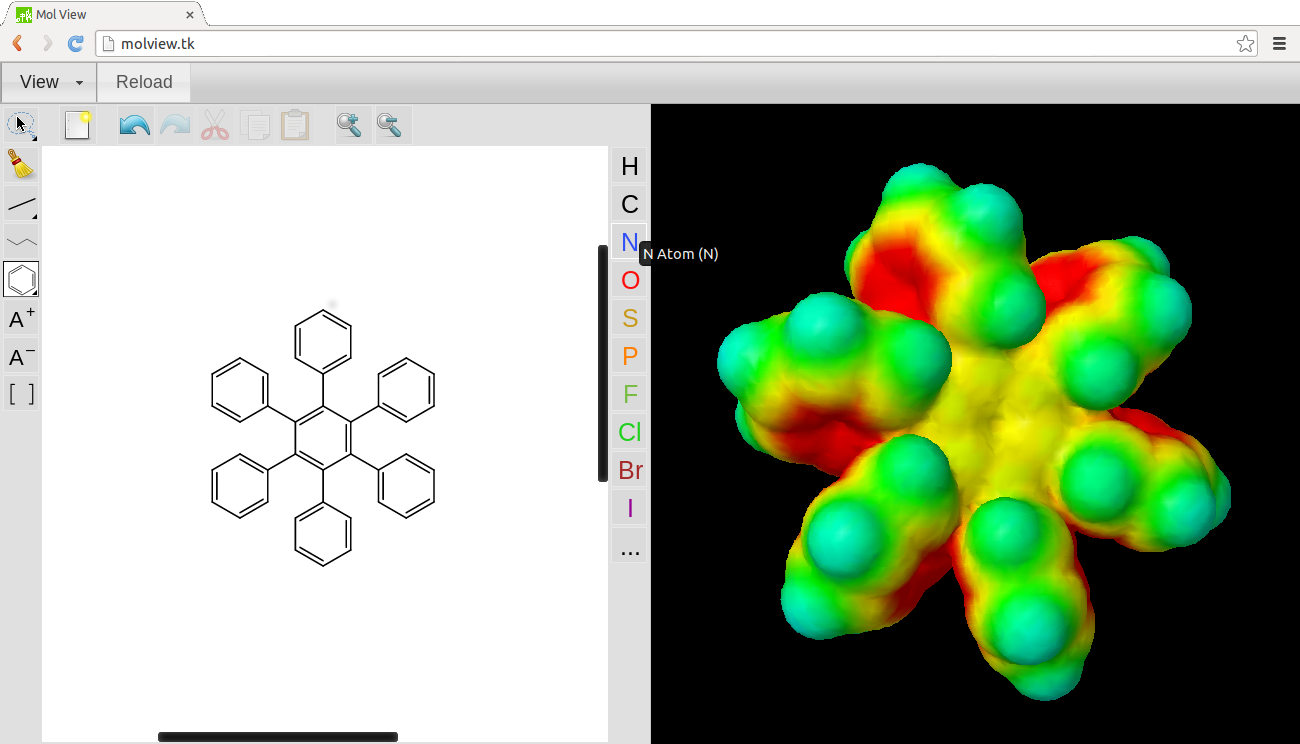Image resolution: width=1300 pixels, height=744 pixels.
Task: Select the hydrogen H atom
Action: pyautogui.click(x=630, y=166)
